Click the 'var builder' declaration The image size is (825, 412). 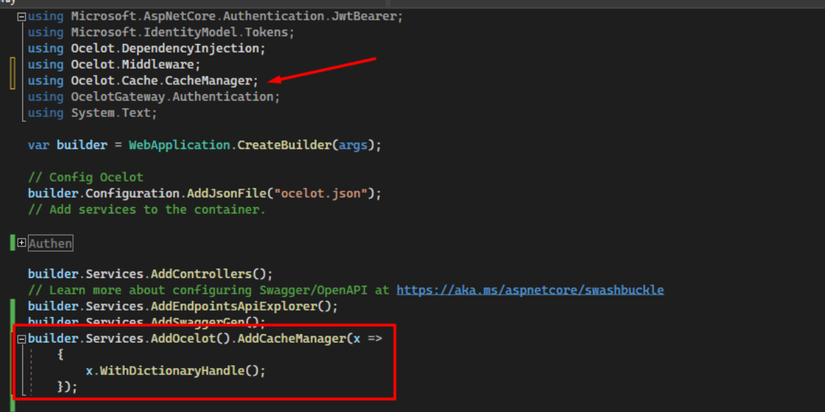click(67, 145)
